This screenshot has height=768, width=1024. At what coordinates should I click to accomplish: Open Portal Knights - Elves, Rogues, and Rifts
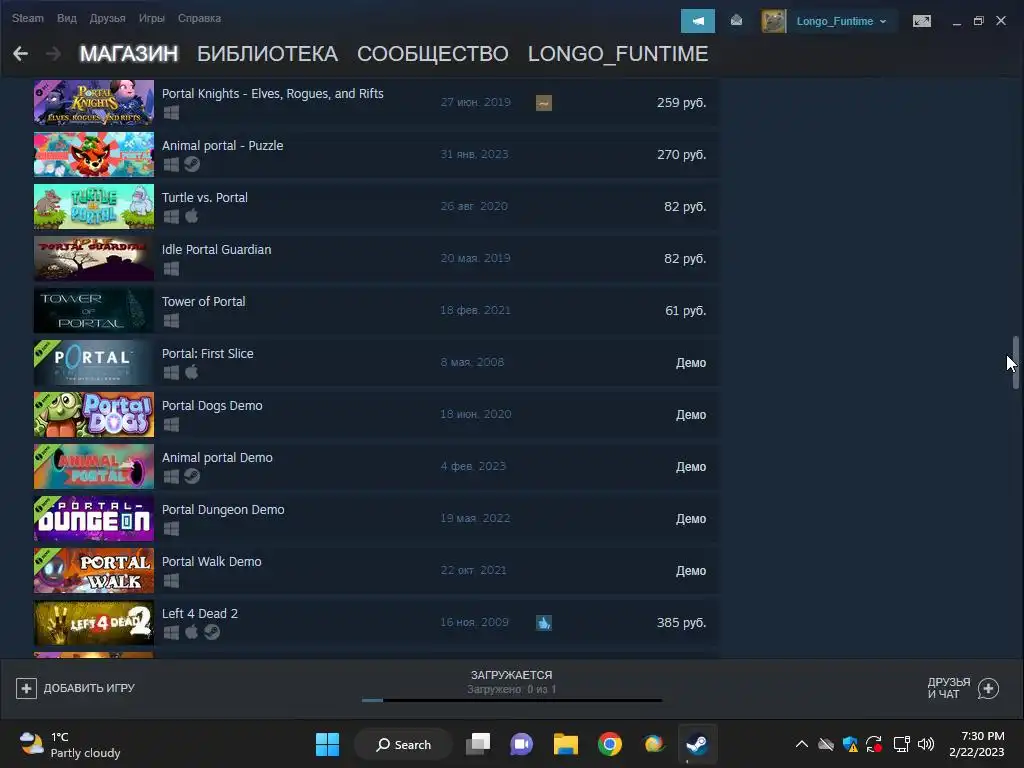point(376,103)
